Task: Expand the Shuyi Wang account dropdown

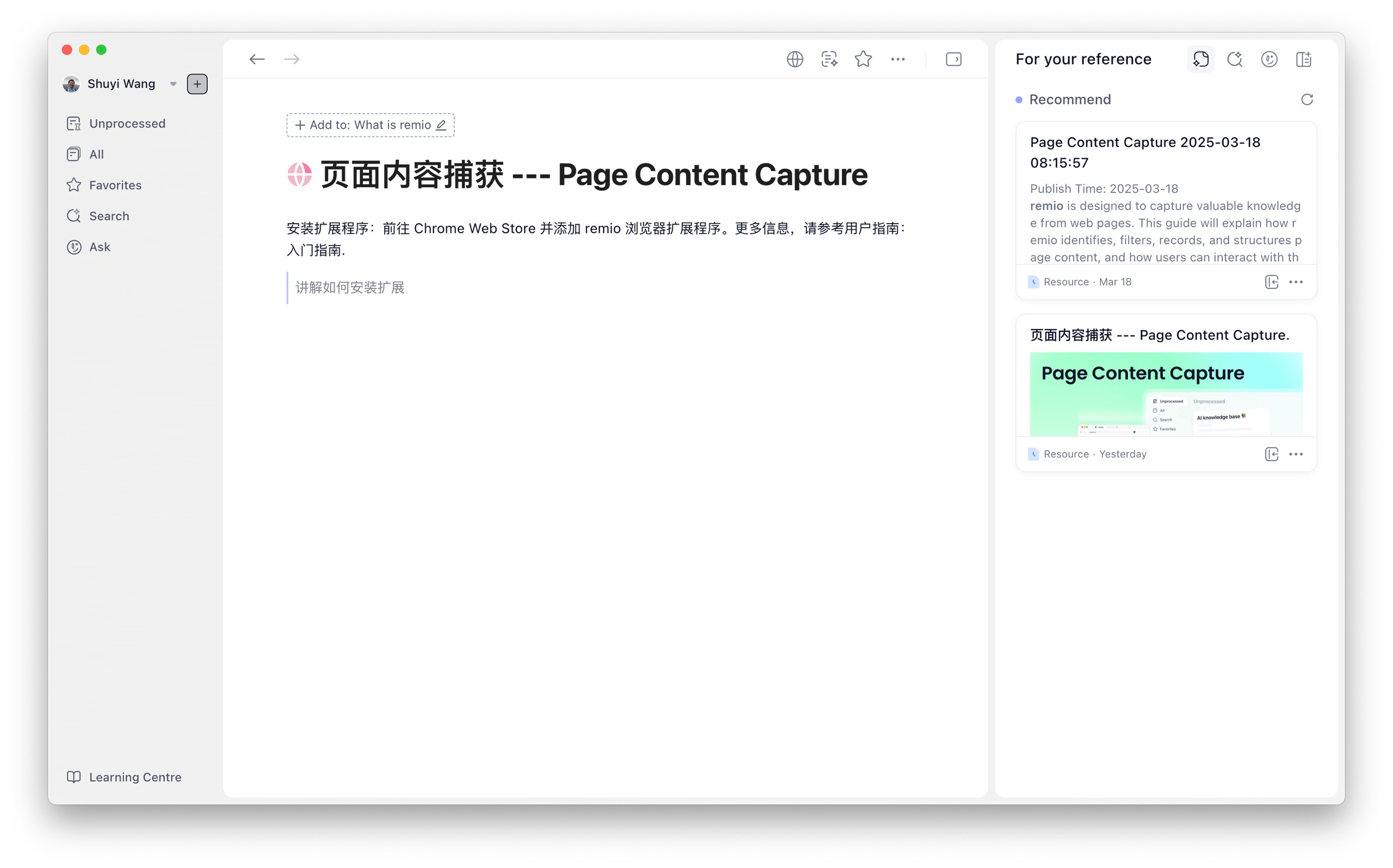Action: click(x=173, y=84)
